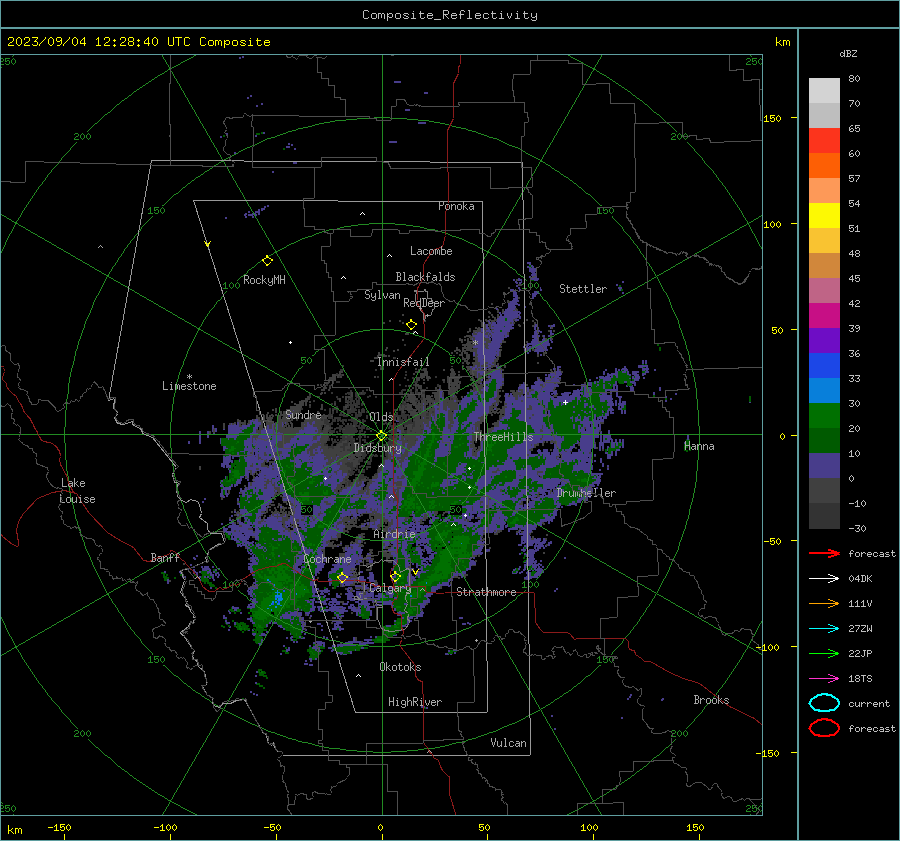Screen dimensions: 900x841
Task: Select the 54 dBZ yellow swatch
Action: 824,215
